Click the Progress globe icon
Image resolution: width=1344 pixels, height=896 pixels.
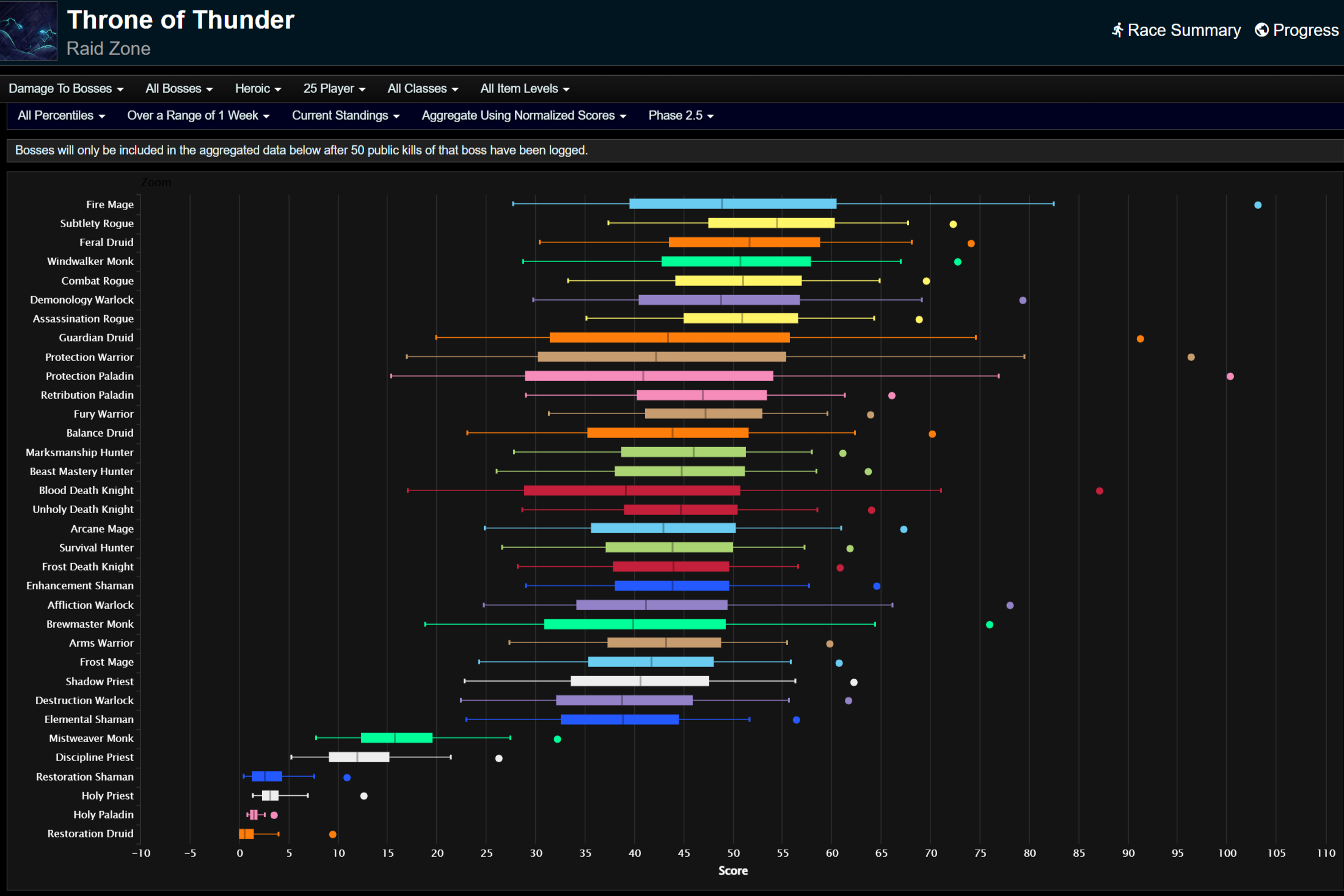click(1262, 30)
